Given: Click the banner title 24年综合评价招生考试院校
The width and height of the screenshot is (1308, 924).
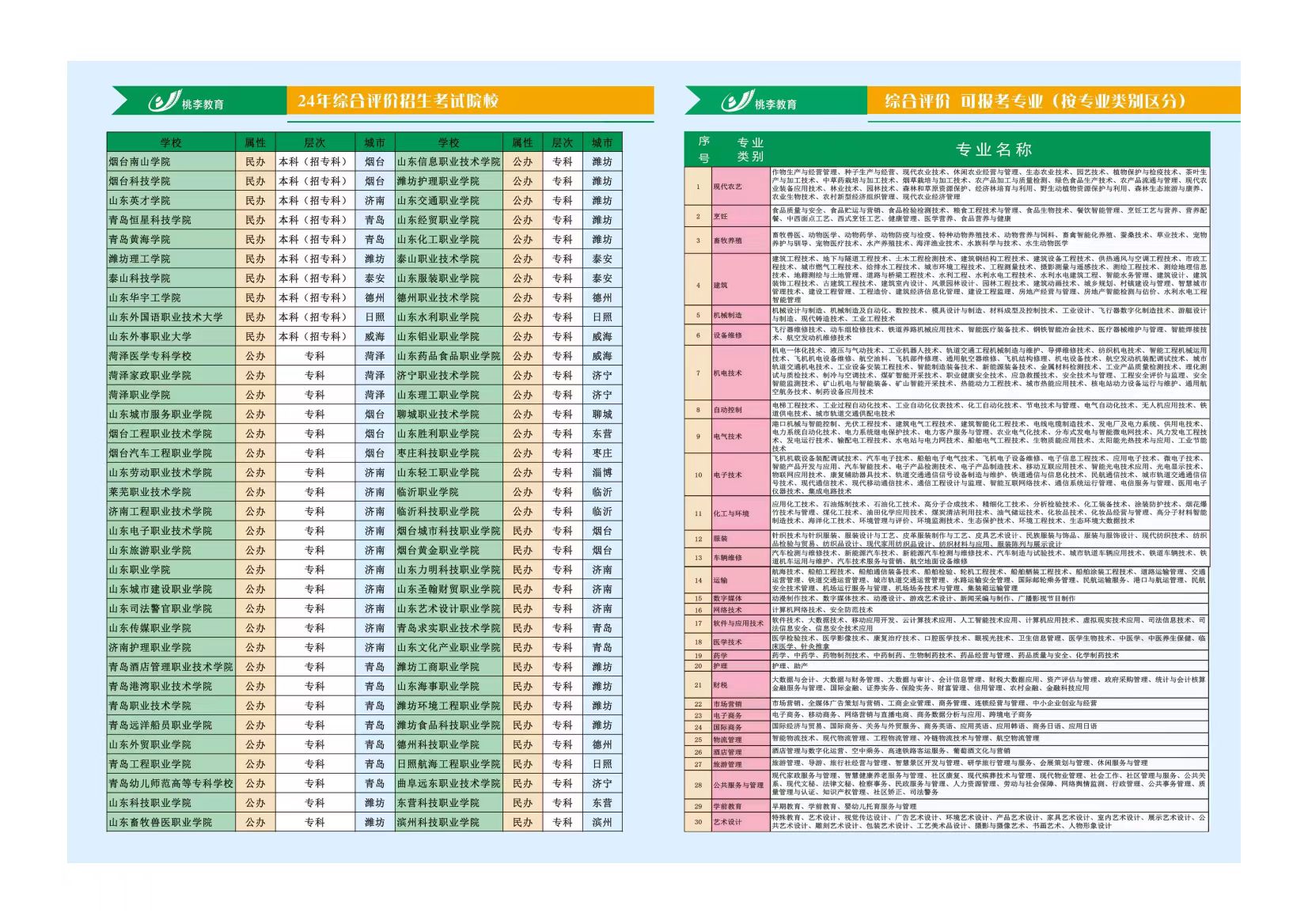Looking at the screenshot, I should [398, 101].
